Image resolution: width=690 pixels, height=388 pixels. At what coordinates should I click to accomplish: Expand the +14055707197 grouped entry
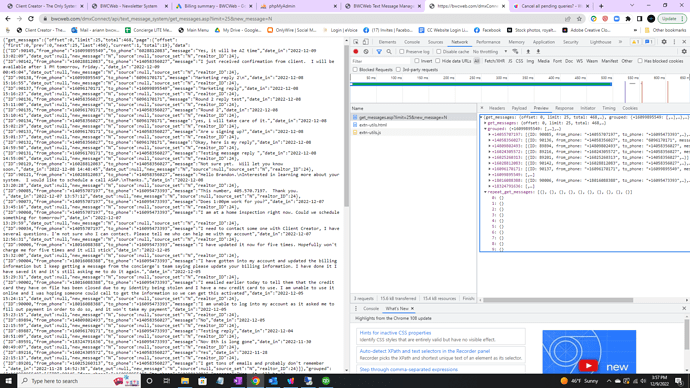tap(489, 135)
